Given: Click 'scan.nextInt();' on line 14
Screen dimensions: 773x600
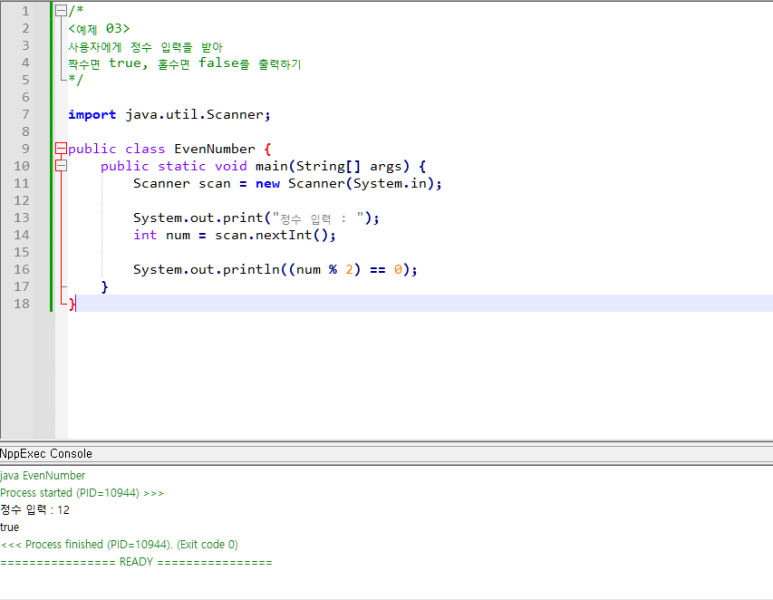Looking at the screenshot, I should 275,235.
